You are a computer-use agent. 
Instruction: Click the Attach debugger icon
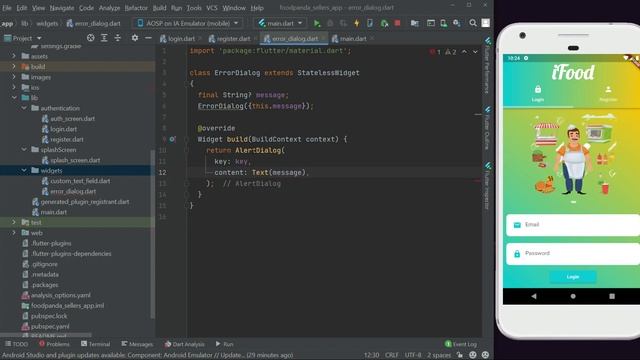click(384, 23)
